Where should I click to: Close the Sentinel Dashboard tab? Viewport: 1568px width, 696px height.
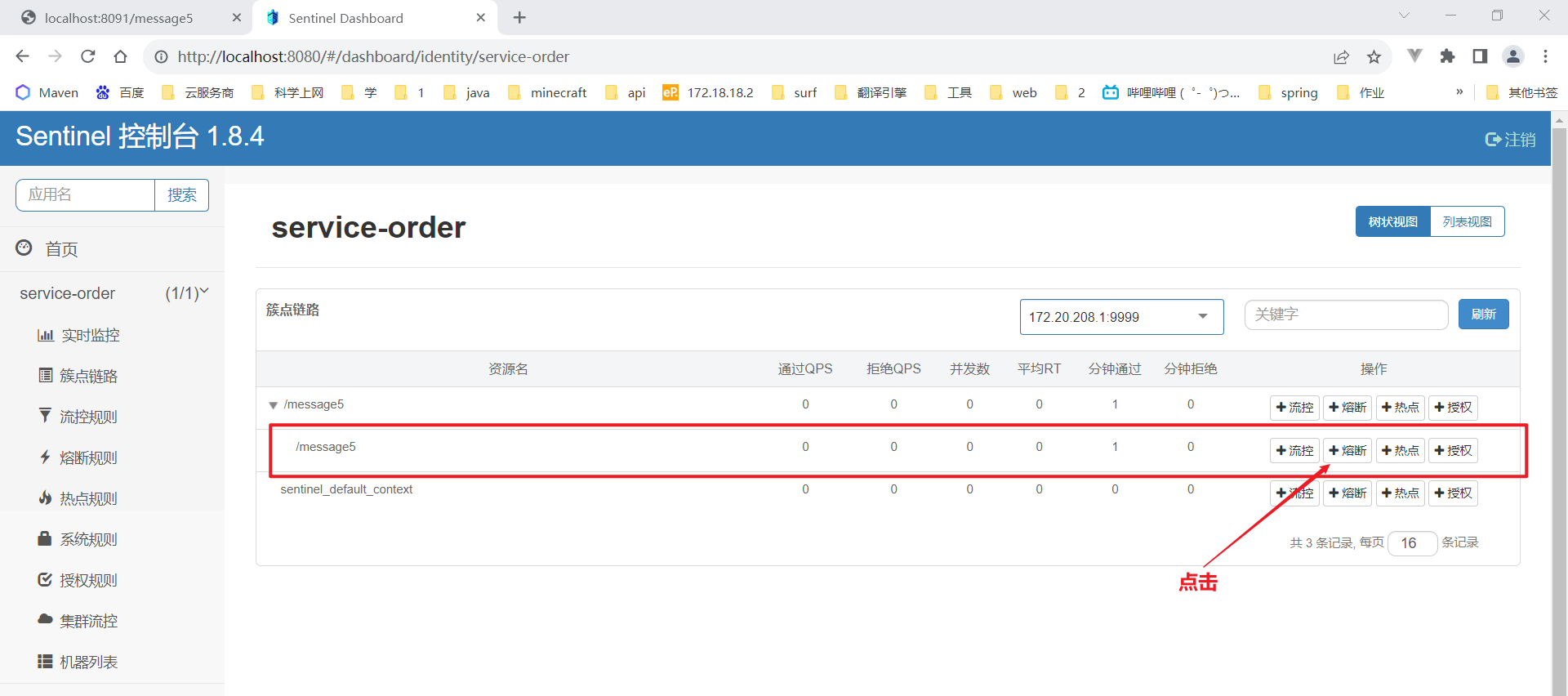coord(481,17)
